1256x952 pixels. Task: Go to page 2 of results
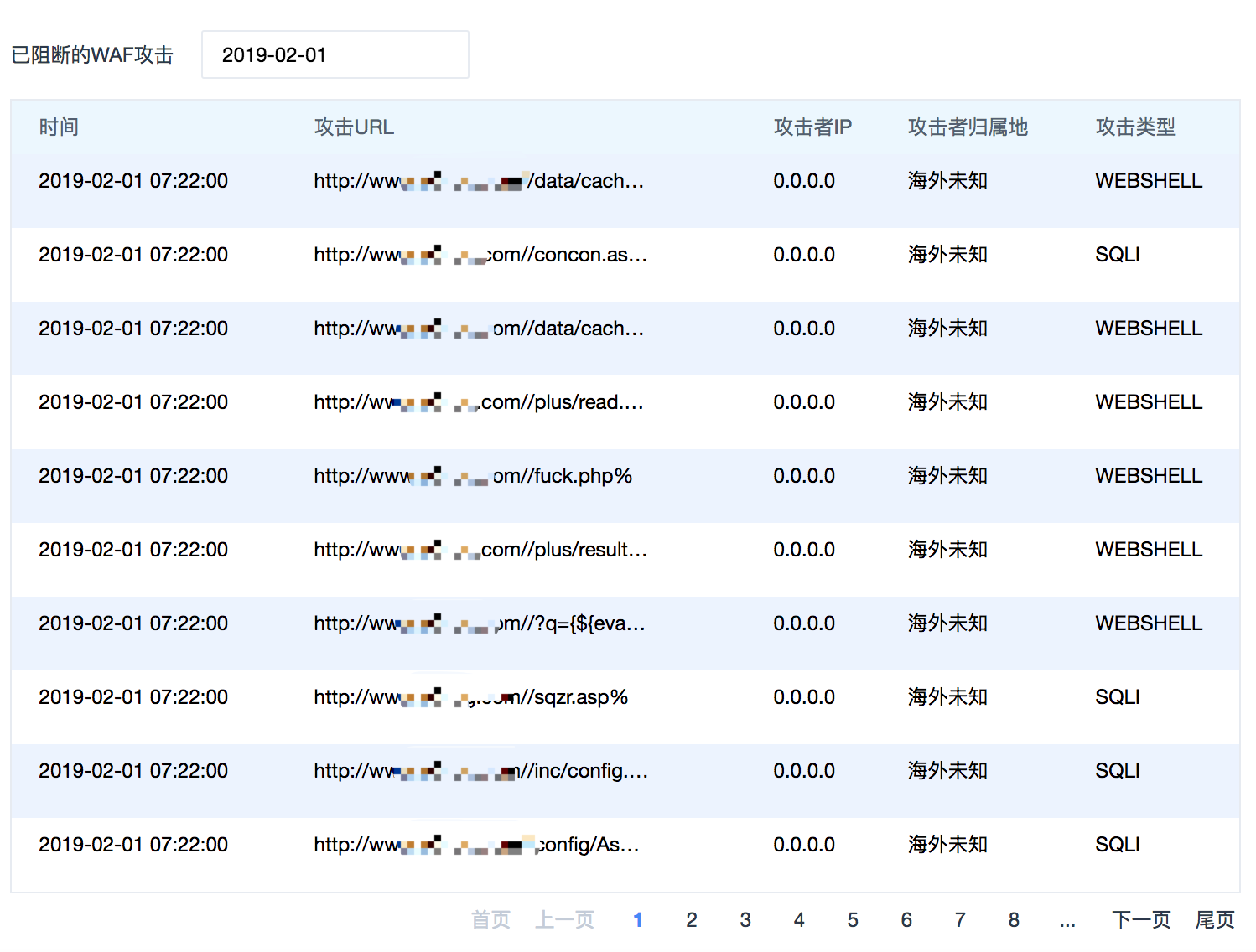click(691, 920)
